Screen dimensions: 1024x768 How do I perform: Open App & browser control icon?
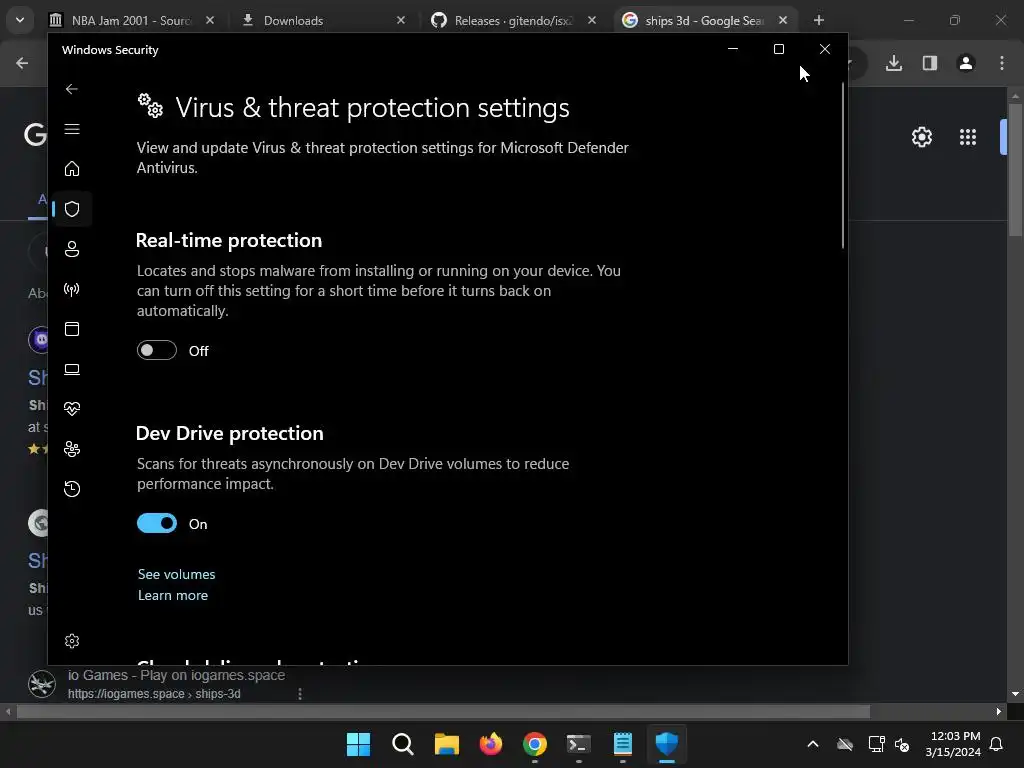(72, 329)
